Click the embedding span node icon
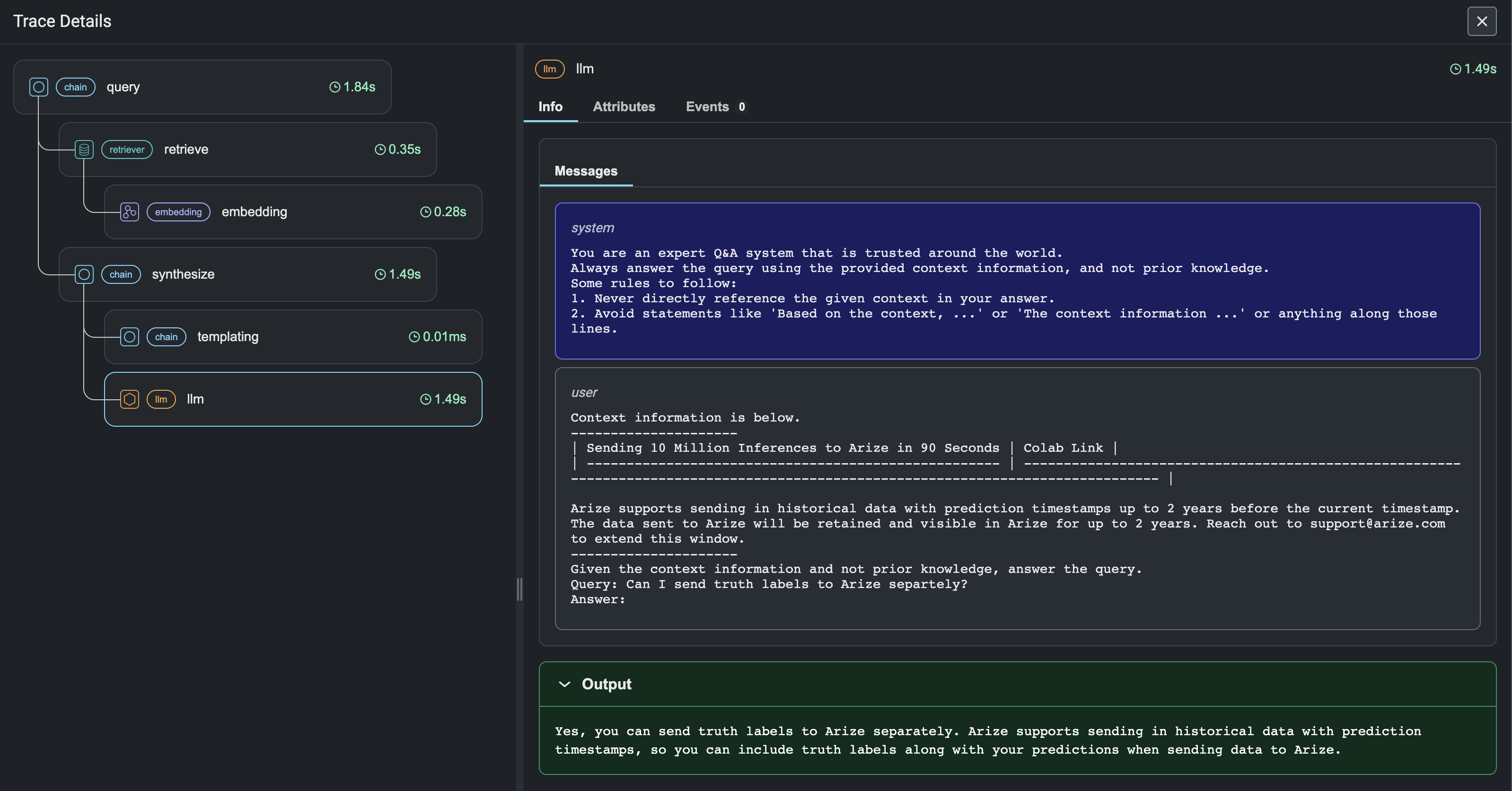This screenshot has width=1512, height=791. coord(129,212)
